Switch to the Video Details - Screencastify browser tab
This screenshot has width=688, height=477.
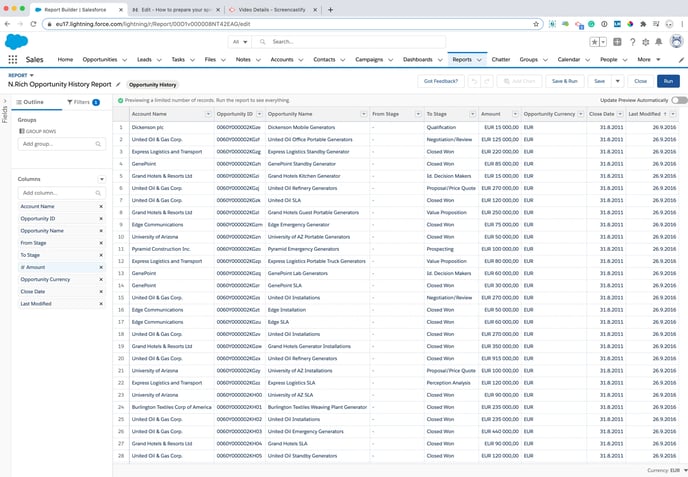coord(272,10)
